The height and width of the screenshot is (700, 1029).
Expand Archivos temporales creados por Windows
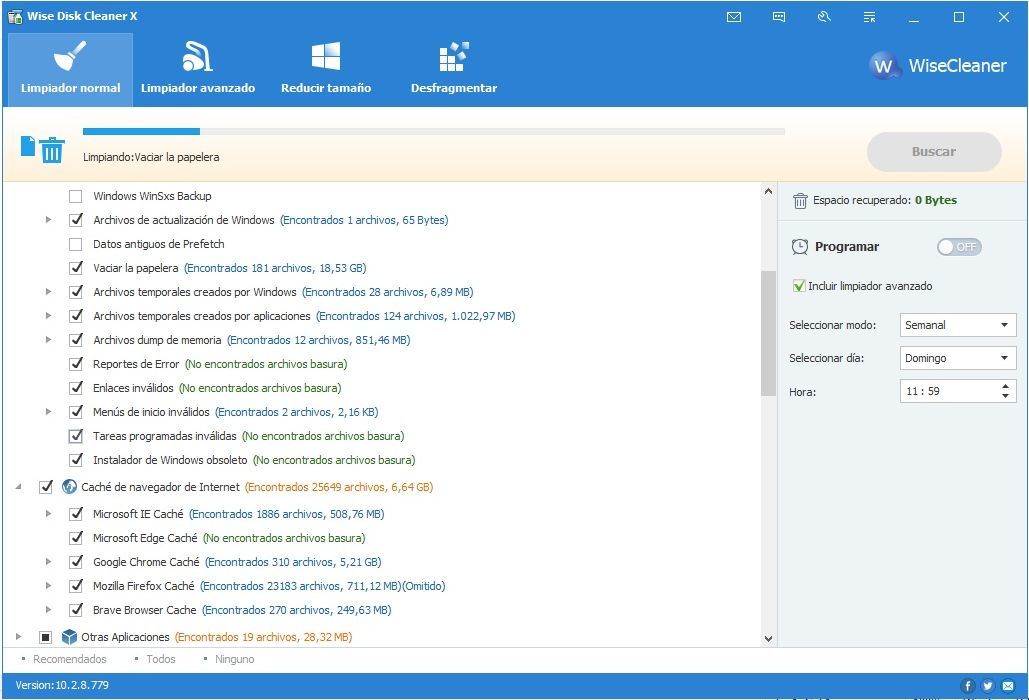click(x=49, y=292)
